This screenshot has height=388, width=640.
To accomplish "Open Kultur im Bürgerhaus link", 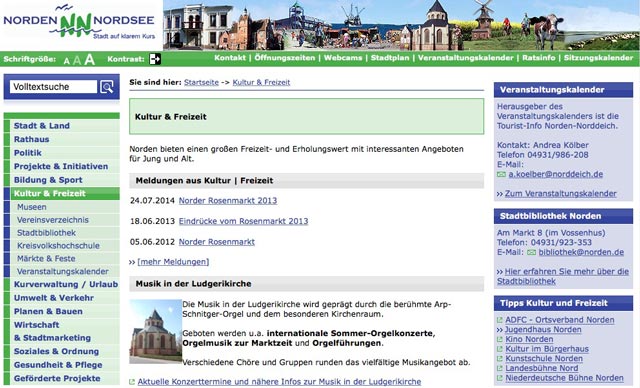I will 547,349.
